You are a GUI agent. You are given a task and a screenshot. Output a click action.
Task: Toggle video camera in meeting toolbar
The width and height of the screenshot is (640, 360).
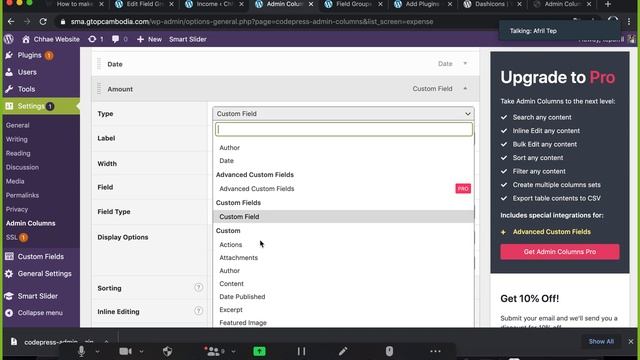click(125, 351)
